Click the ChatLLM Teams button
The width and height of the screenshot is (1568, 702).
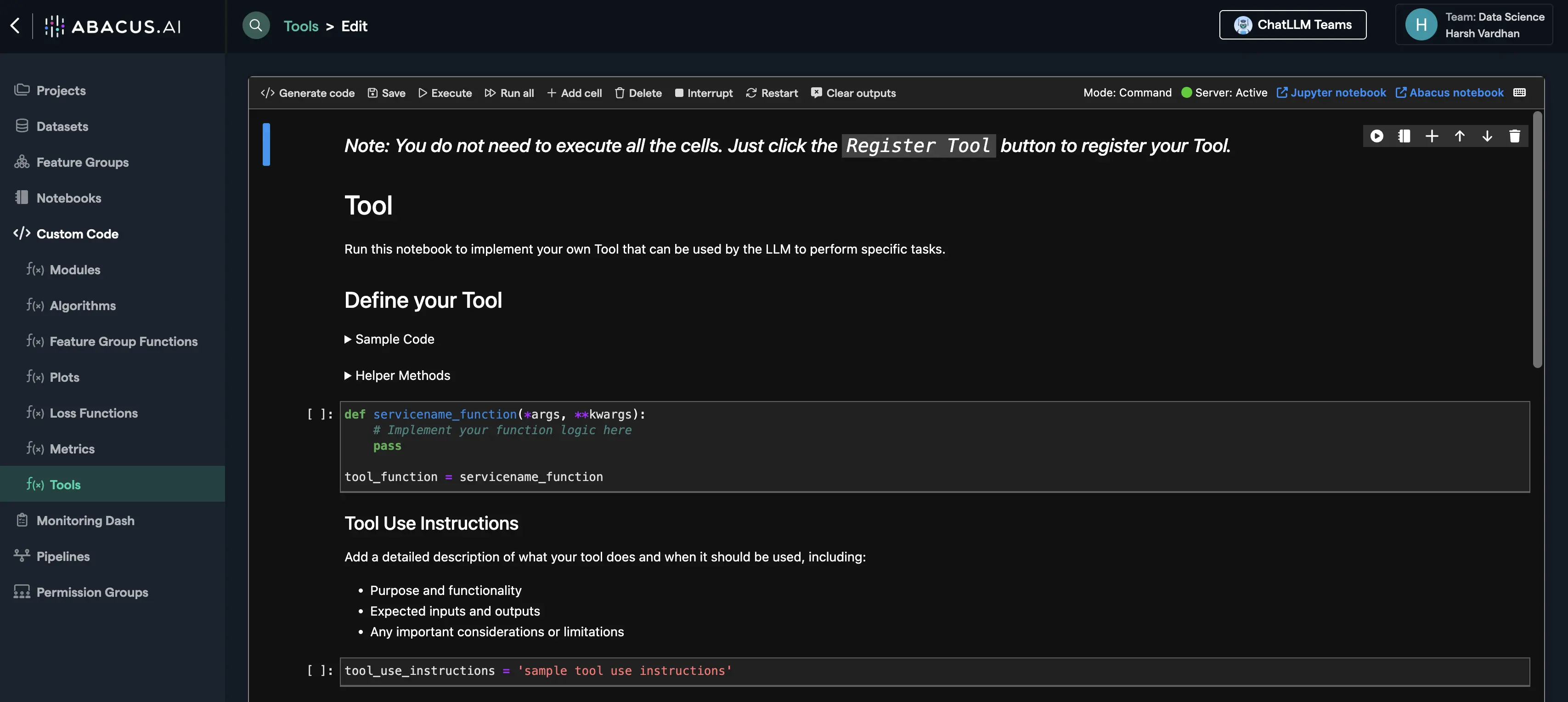pos(1292,25)
